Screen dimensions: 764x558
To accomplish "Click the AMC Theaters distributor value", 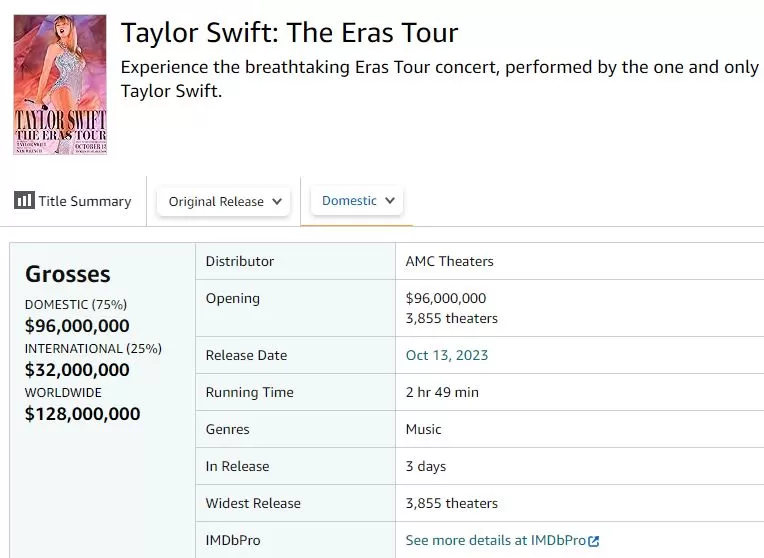I will 449,261.
